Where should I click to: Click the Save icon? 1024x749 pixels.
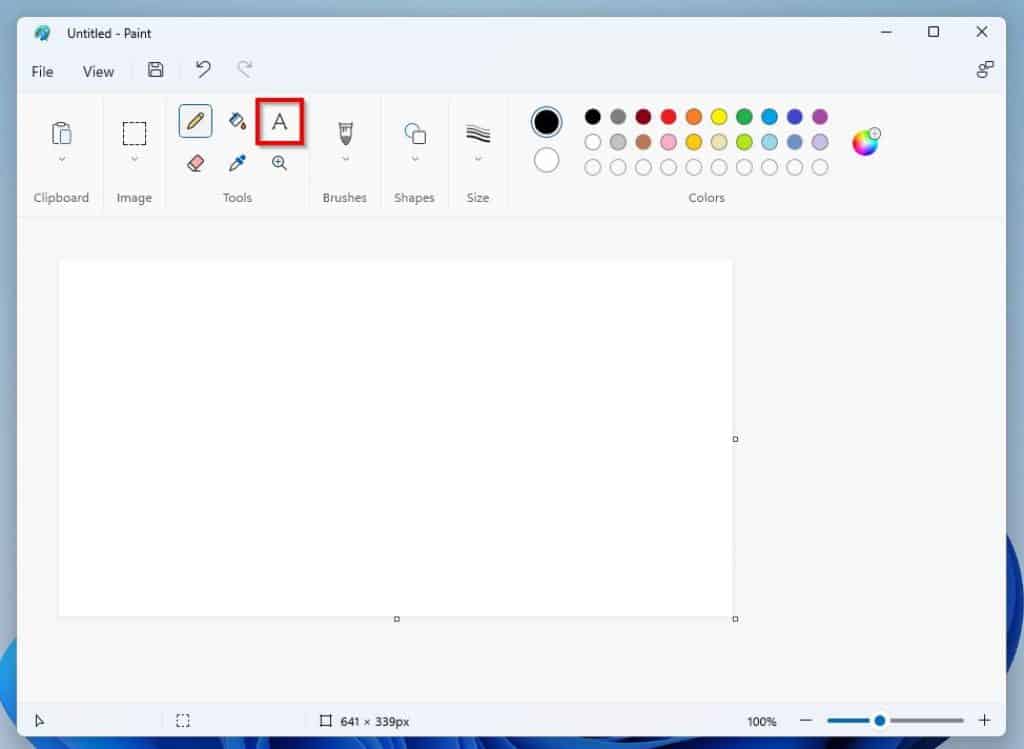[x=155, y=70]
